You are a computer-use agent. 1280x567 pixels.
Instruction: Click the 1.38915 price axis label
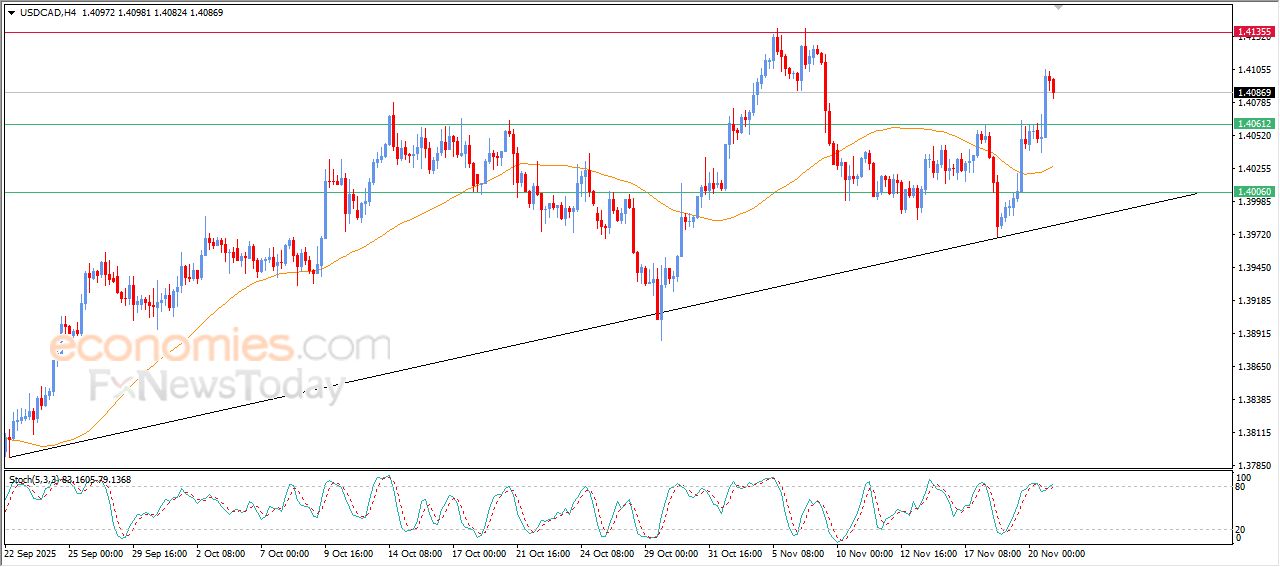click(x=1254, y=334)
